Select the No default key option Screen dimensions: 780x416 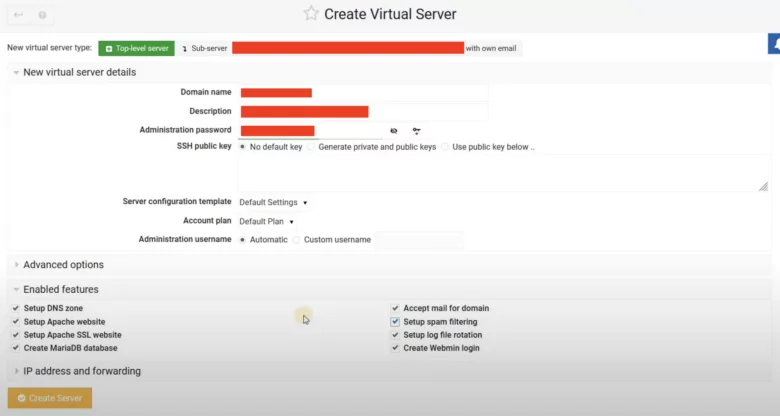(243, 147)
